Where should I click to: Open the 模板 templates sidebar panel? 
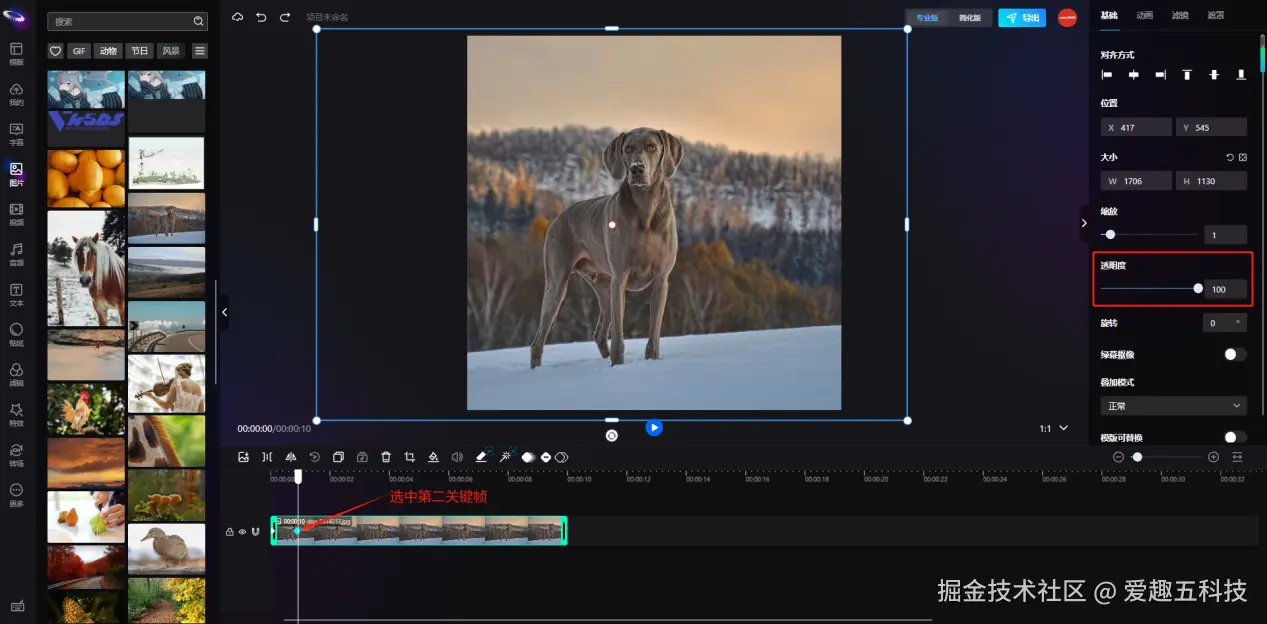point(16,54)
